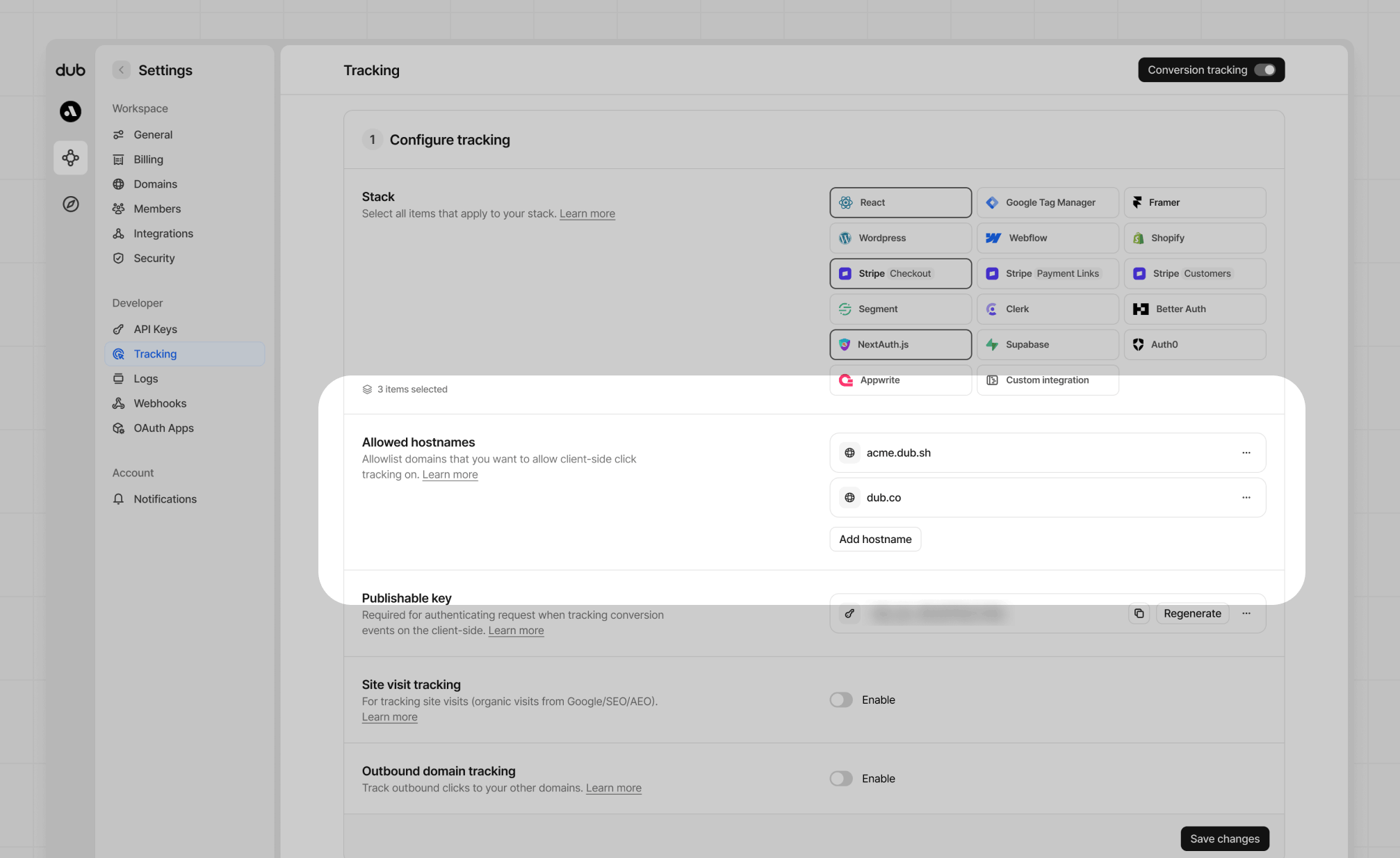This screenshot has width=1400, height=858.
Task: Select the Segment stack option
Action: 900,309
